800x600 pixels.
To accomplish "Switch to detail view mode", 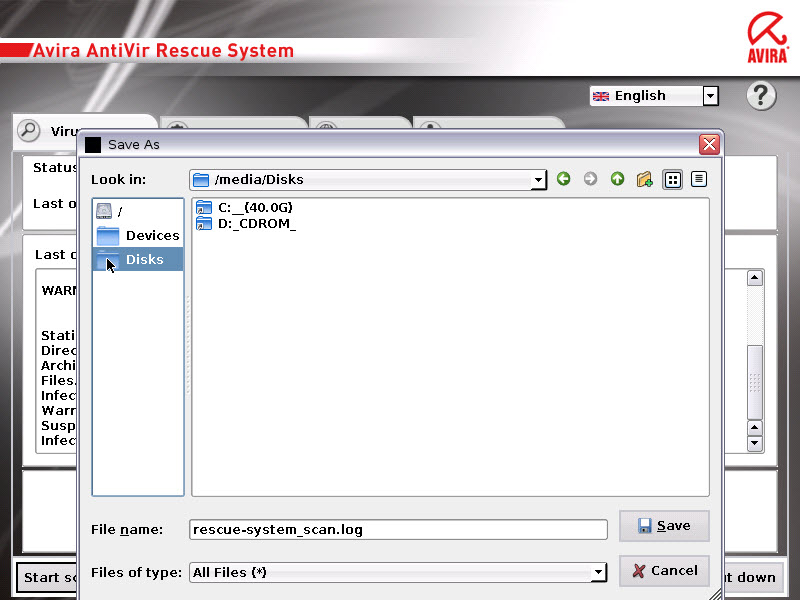I will click(699, 179).
